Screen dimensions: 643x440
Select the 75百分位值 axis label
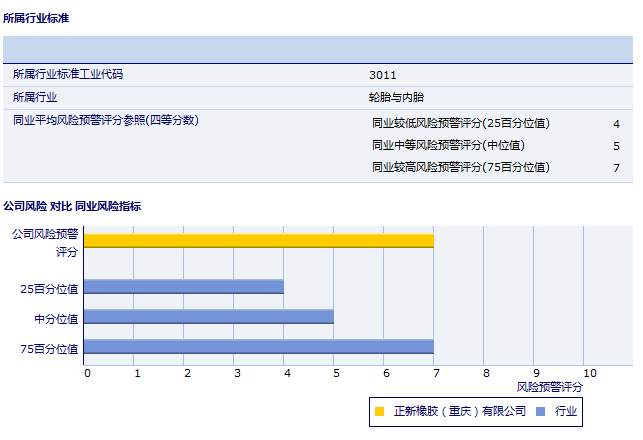pyautogui.click(x=49, y=349)
